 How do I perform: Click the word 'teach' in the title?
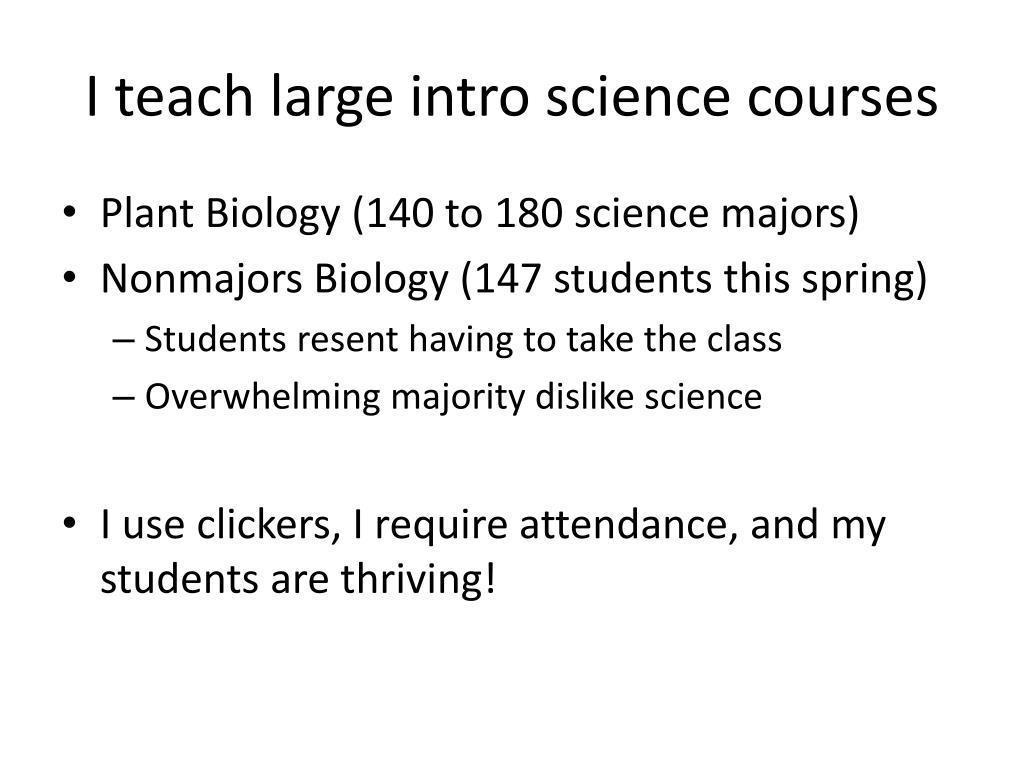(184, 98)
